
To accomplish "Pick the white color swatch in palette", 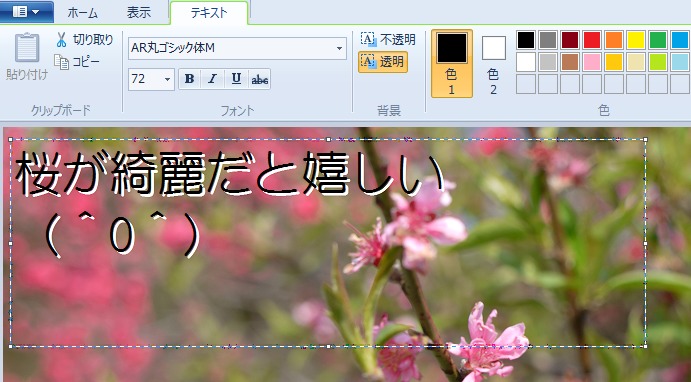I will pyautogui.click(x=526, y=62).
